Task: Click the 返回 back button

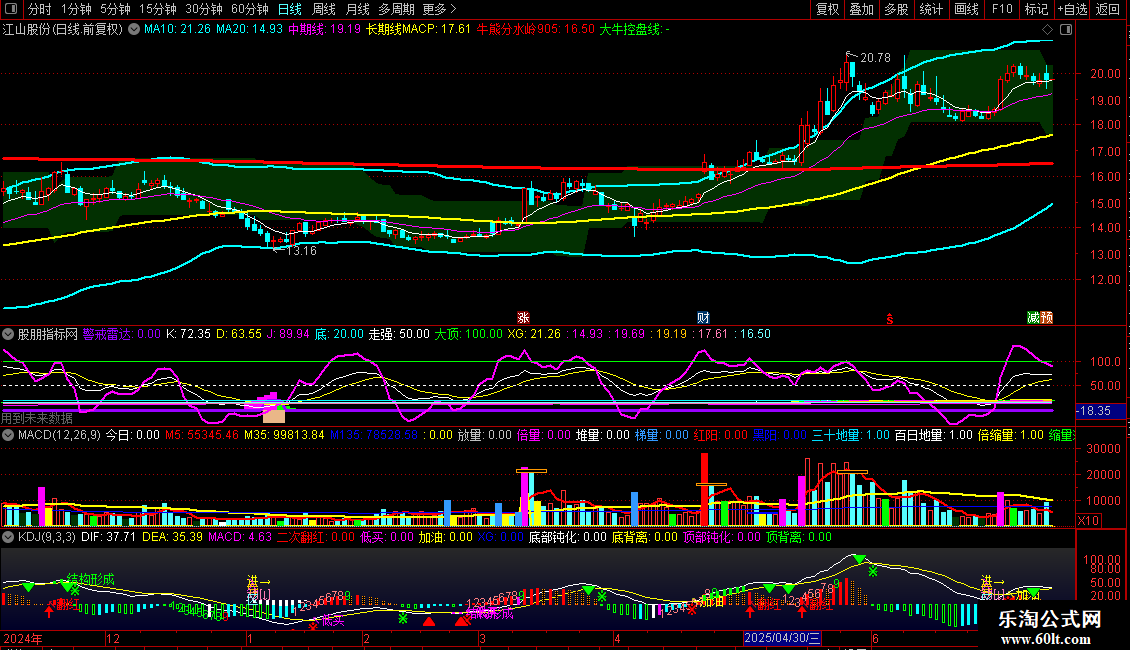Action: point(1108,9)
